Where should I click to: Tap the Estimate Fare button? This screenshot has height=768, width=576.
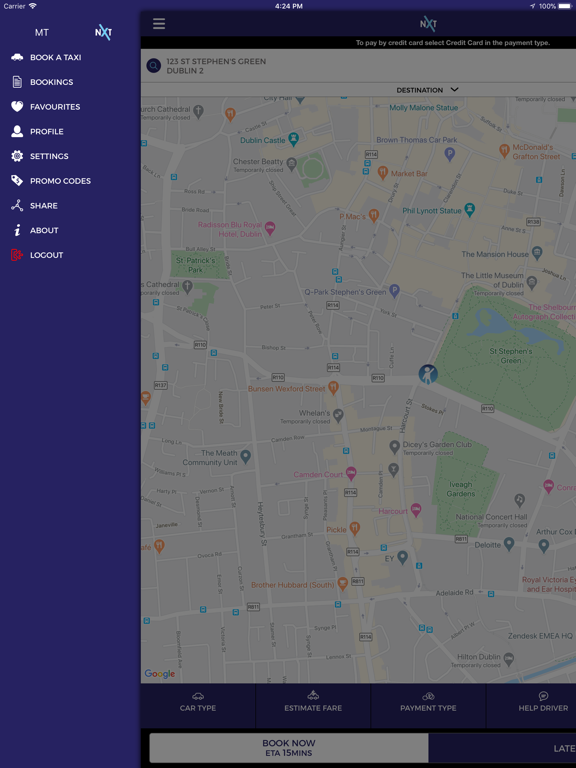coord(313,706)
